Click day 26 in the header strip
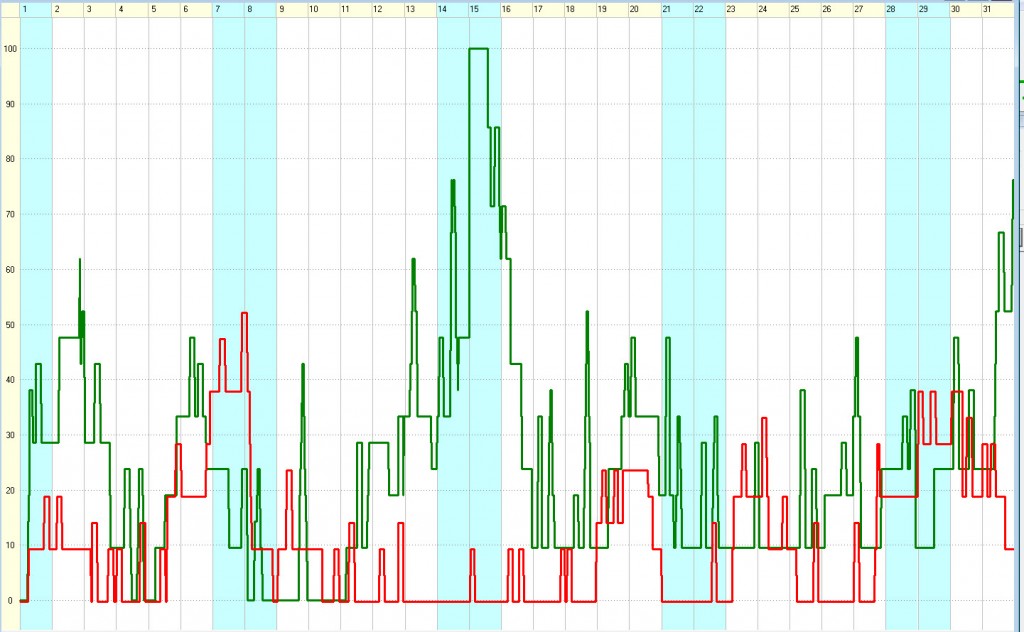Image resolution: width=1024 pixels, height=632 pixels. (837, 9)
